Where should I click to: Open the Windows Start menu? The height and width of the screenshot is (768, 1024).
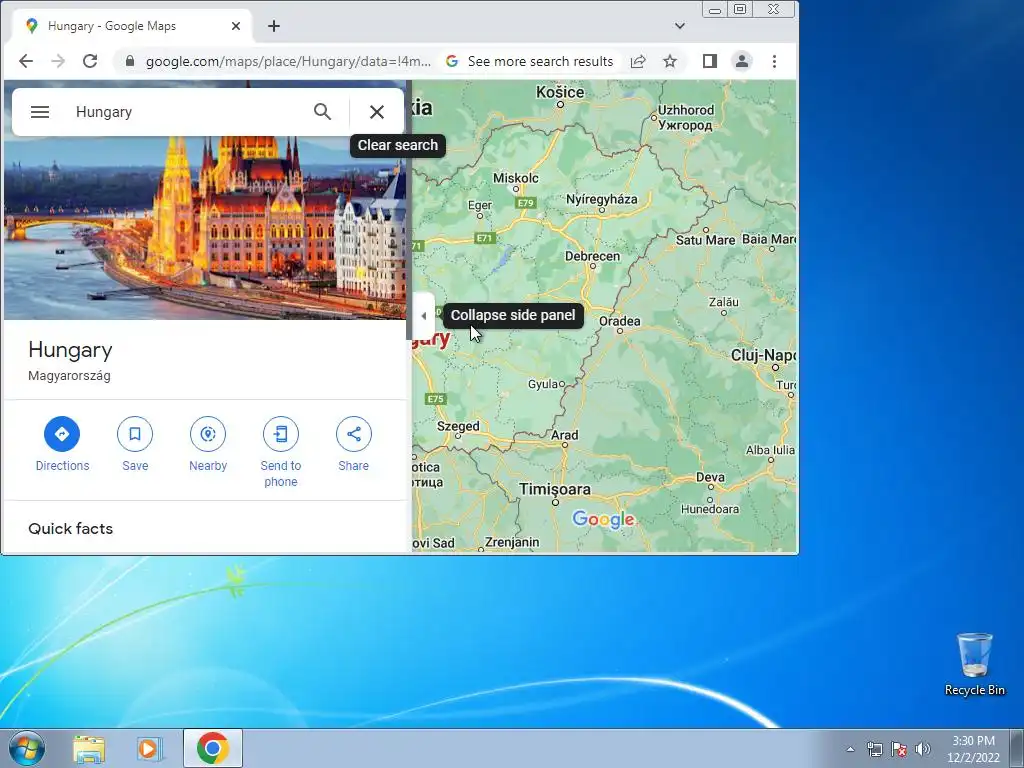(x=27, y=748)
